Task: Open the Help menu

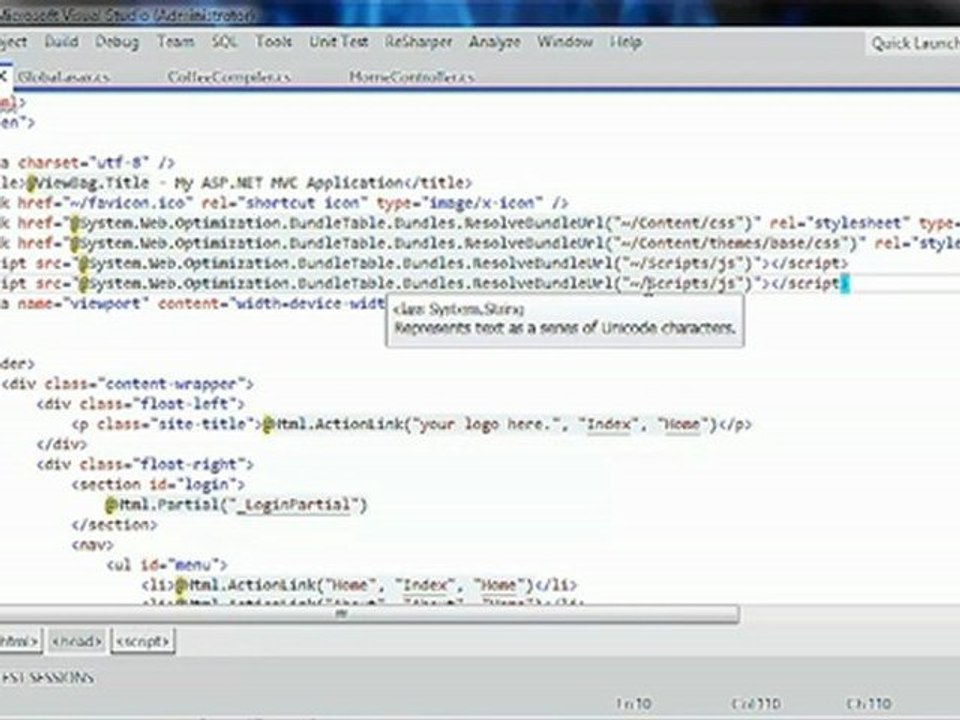Action: click(x=625, y=42)
